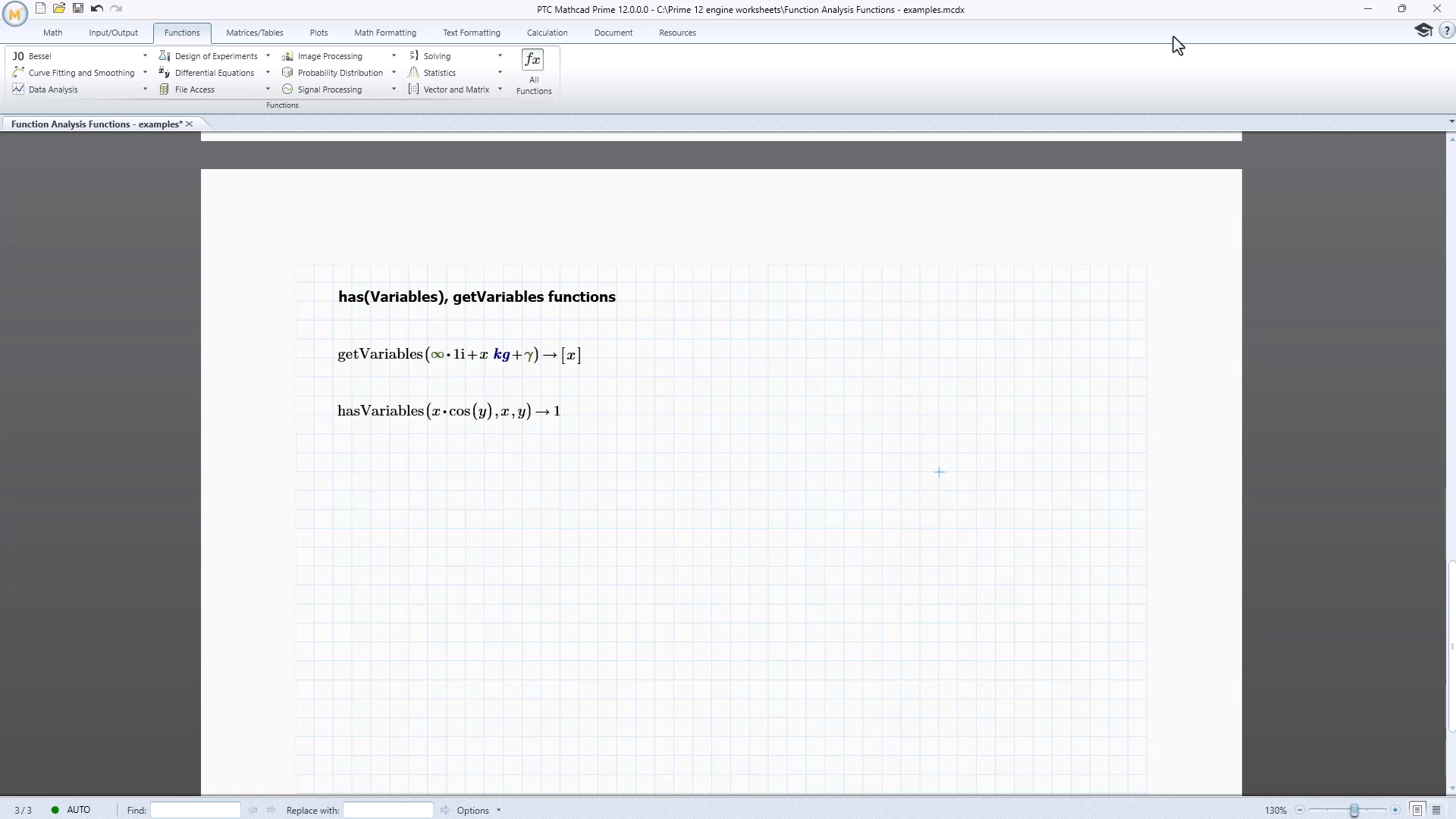This screenshot has height=819, width=1456.
Task: Close the Function Analysis Functions worksheet tab
Action: (190, 124)
